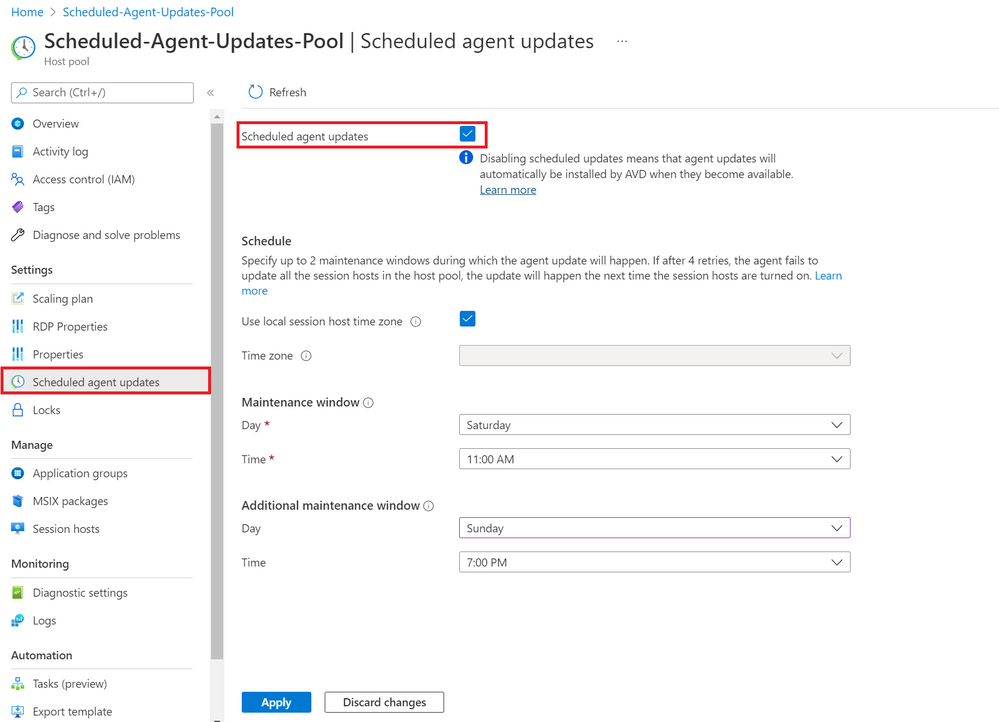
Task: Click the Refresh icon in toolbar
Action: (x=255, y=92)
